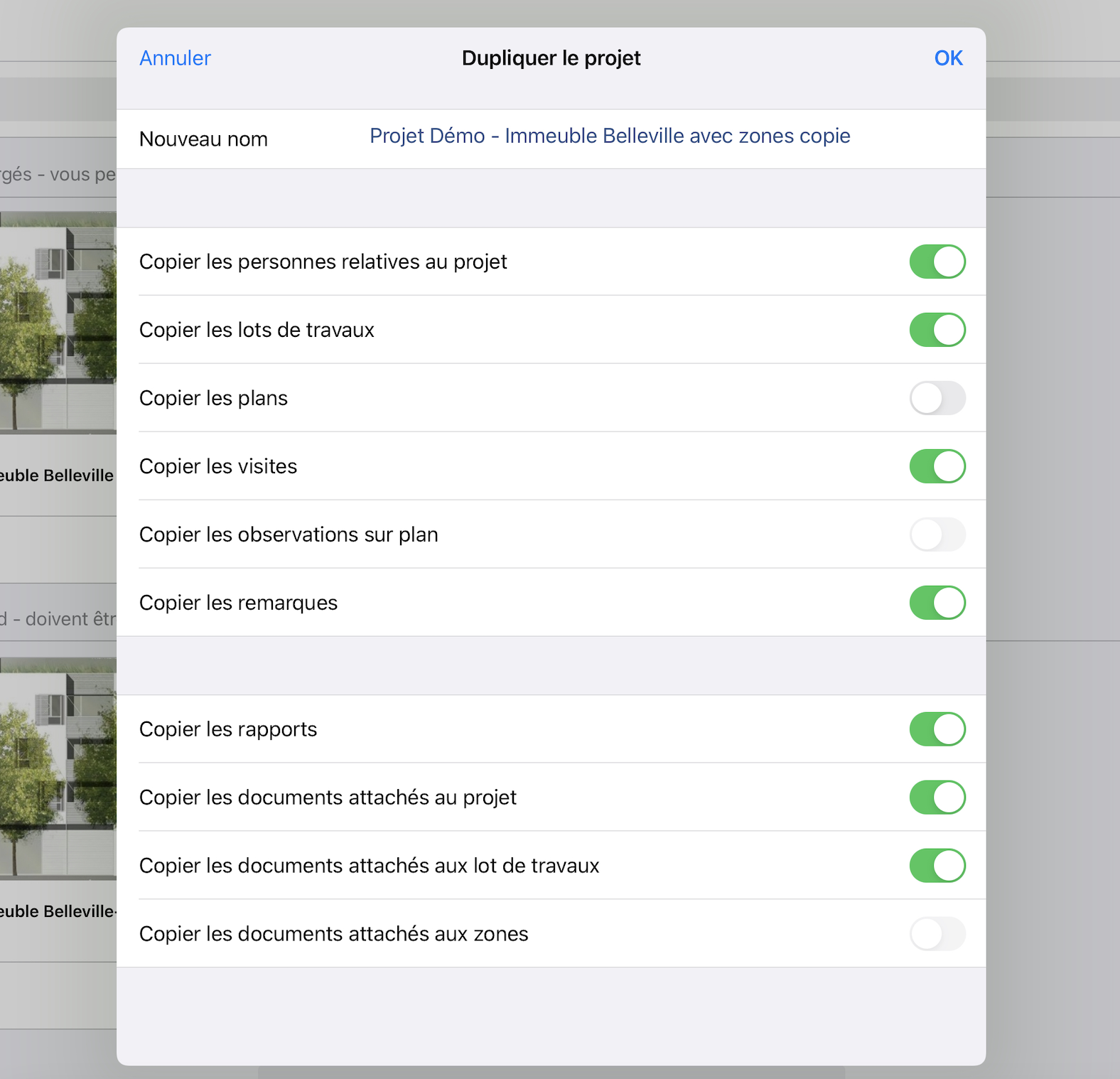Disable the Copier les rapports toggle

point(937,729)
